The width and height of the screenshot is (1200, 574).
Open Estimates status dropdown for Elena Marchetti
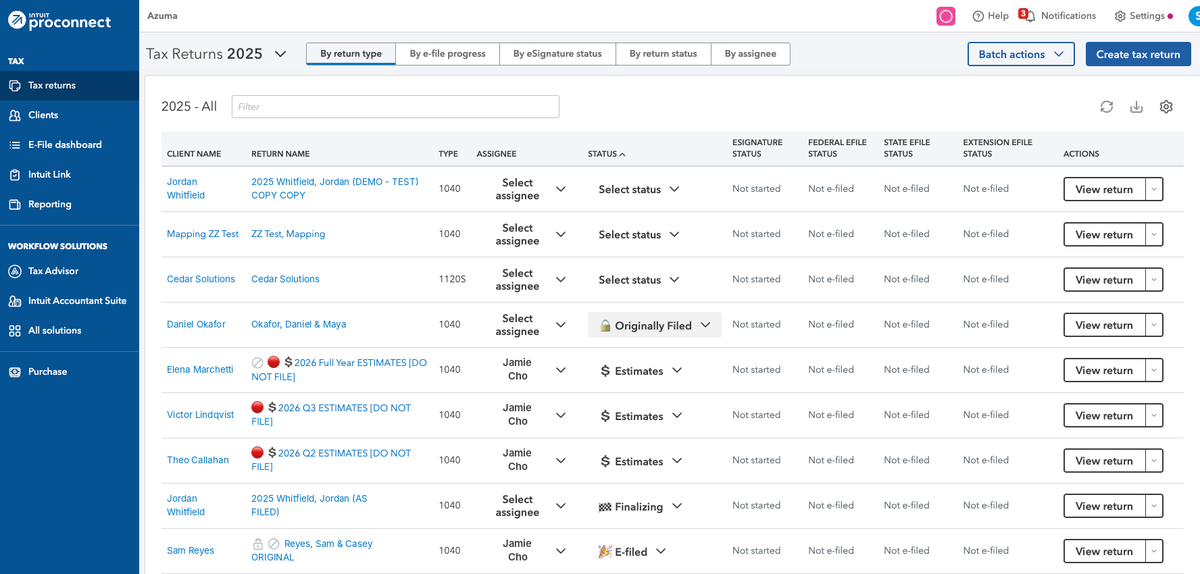641,371
